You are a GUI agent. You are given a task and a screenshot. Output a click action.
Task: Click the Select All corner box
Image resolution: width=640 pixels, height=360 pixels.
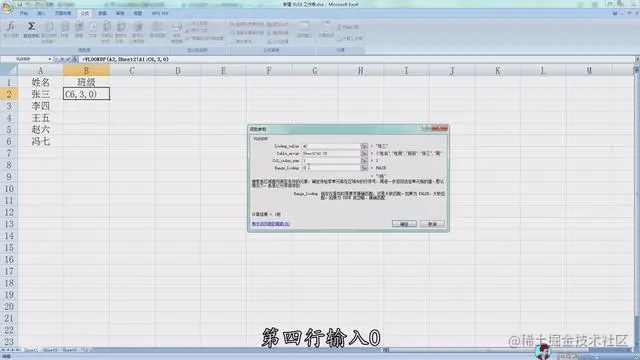click(x=9, y=70)
